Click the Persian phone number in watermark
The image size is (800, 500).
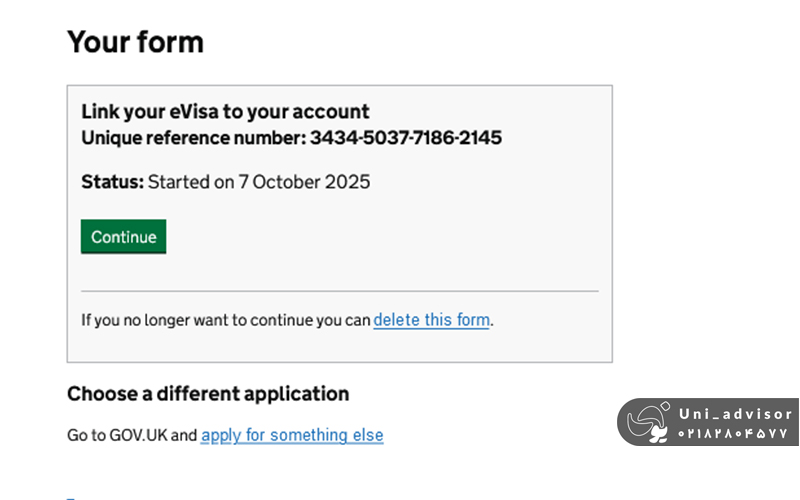coord(735,435)
